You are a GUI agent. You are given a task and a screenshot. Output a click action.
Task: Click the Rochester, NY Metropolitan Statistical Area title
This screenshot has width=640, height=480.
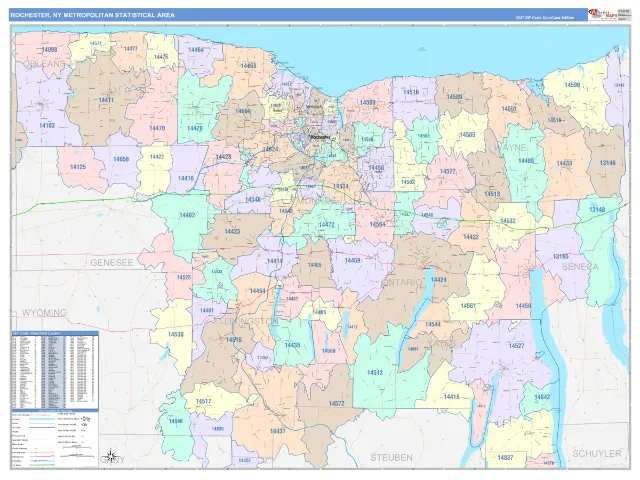pyautogui.click(x=93, y=15)
